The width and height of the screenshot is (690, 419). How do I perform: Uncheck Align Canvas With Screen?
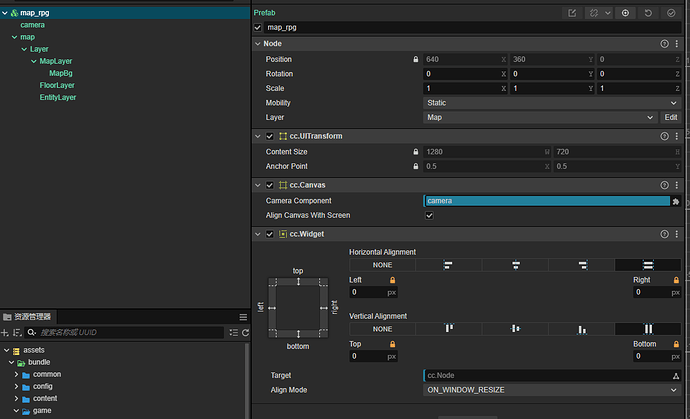pos(429,215)
